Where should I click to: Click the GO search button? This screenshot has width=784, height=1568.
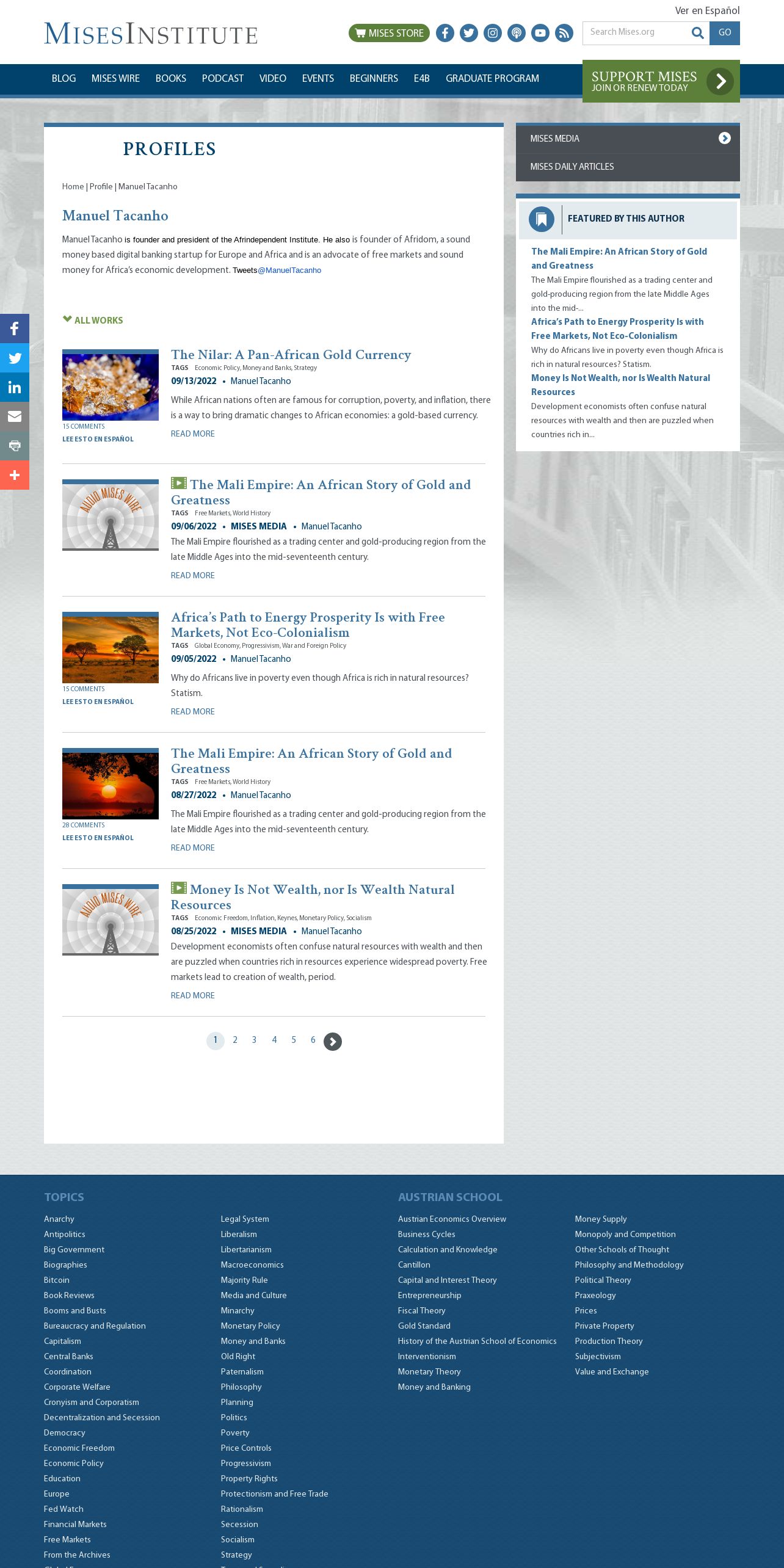[x=725, y=33]
